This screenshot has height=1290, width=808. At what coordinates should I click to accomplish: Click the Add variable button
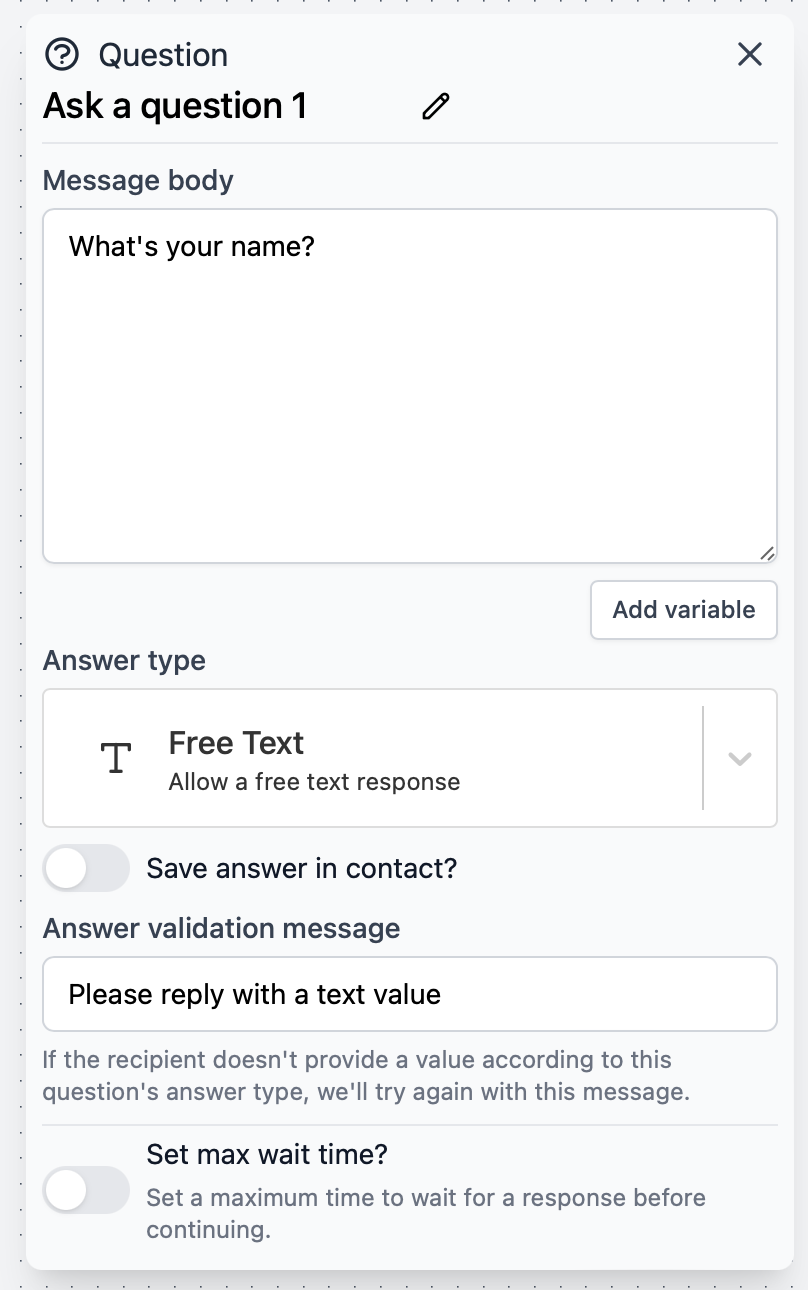(x=683, y=610)
